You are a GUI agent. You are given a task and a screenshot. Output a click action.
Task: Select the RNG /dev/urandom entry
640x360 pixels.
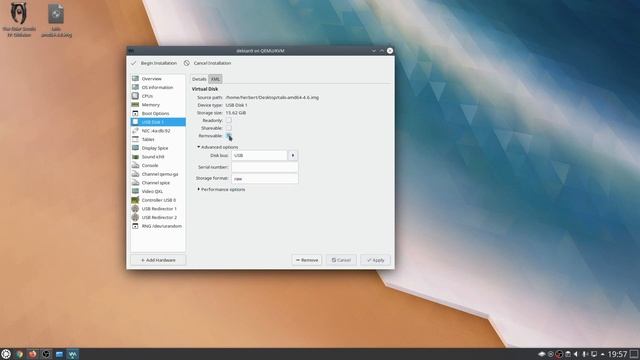(158, 226)
